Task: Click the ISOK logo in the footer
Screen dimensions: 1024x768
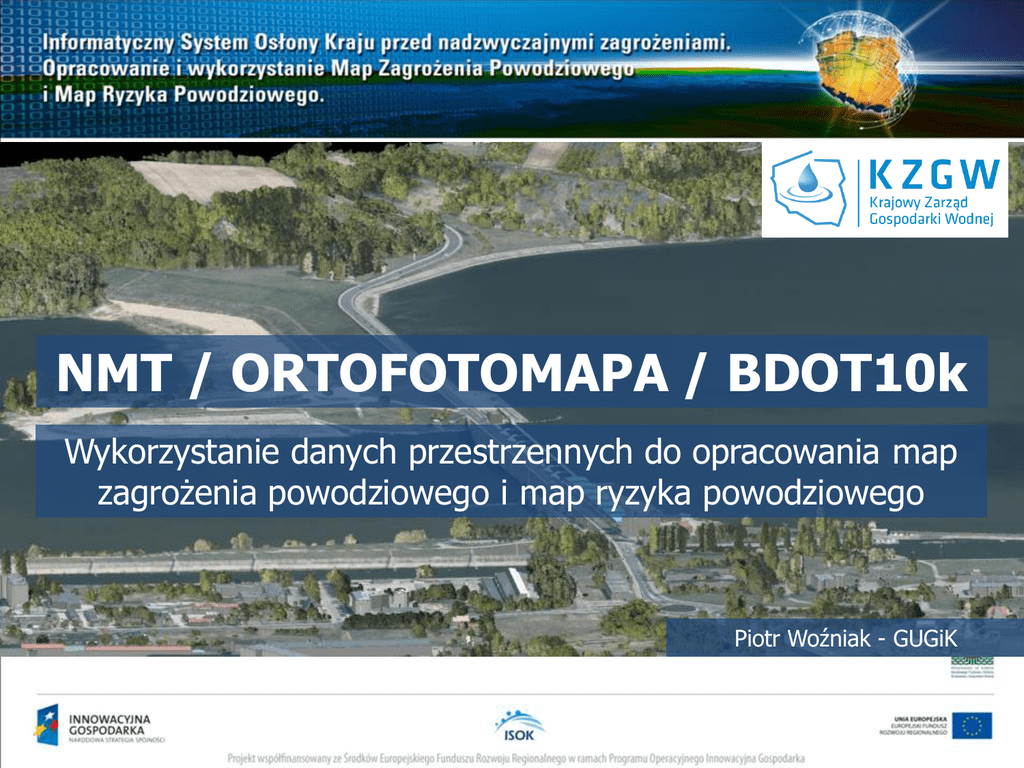Action: tap(519, 724)
